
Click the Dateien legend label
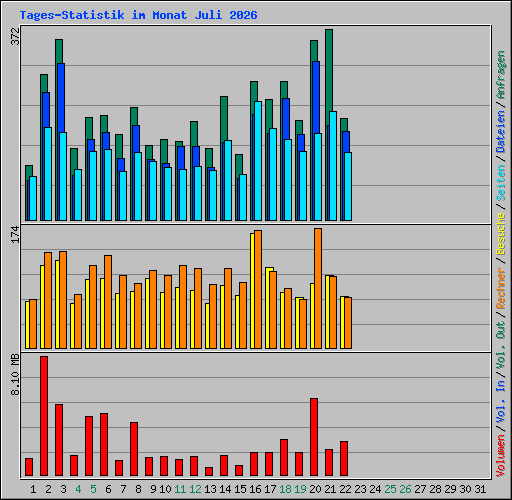501,132
